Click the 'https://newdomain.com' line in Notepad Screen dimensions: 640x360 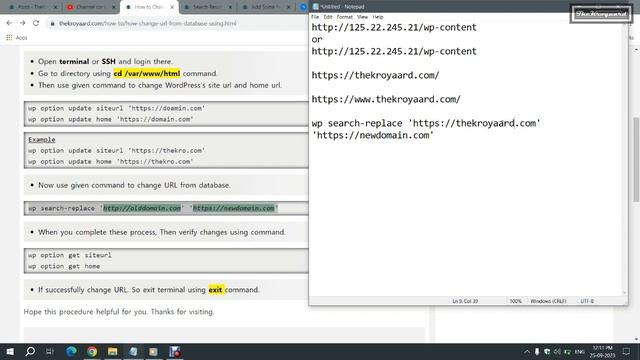point(373,135)
